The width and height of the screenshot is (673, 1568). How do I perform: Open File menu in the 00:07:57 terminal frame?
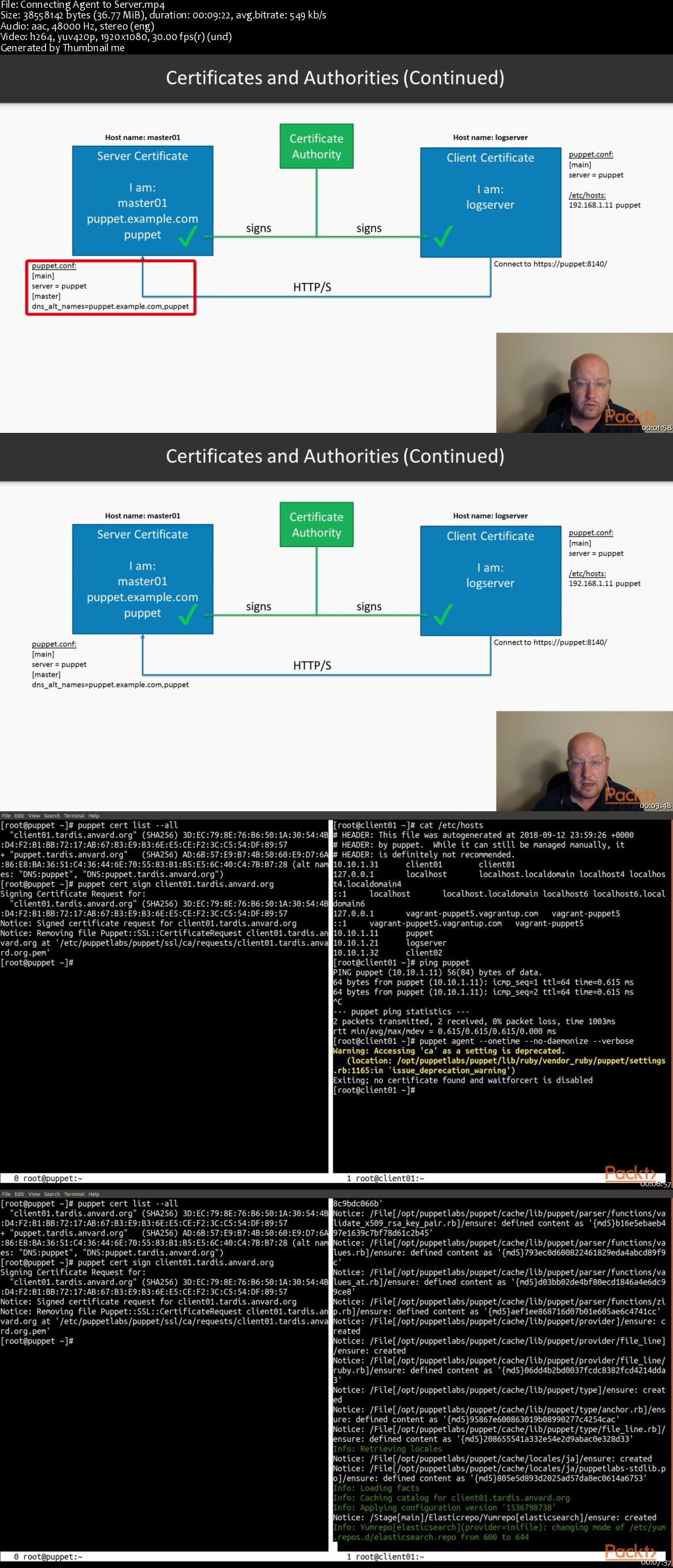coord(6,1194)
